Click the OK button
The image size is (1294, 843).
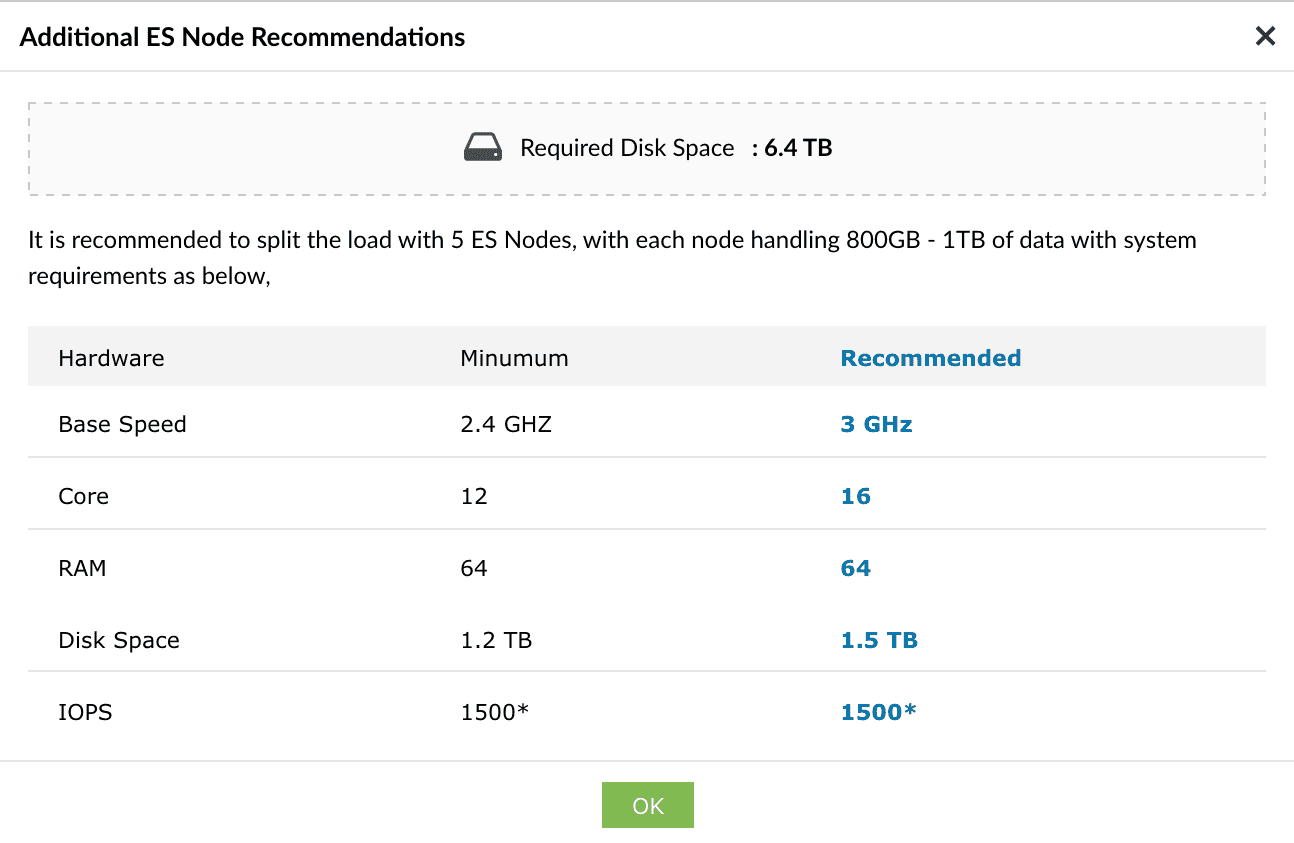point(647,805)
